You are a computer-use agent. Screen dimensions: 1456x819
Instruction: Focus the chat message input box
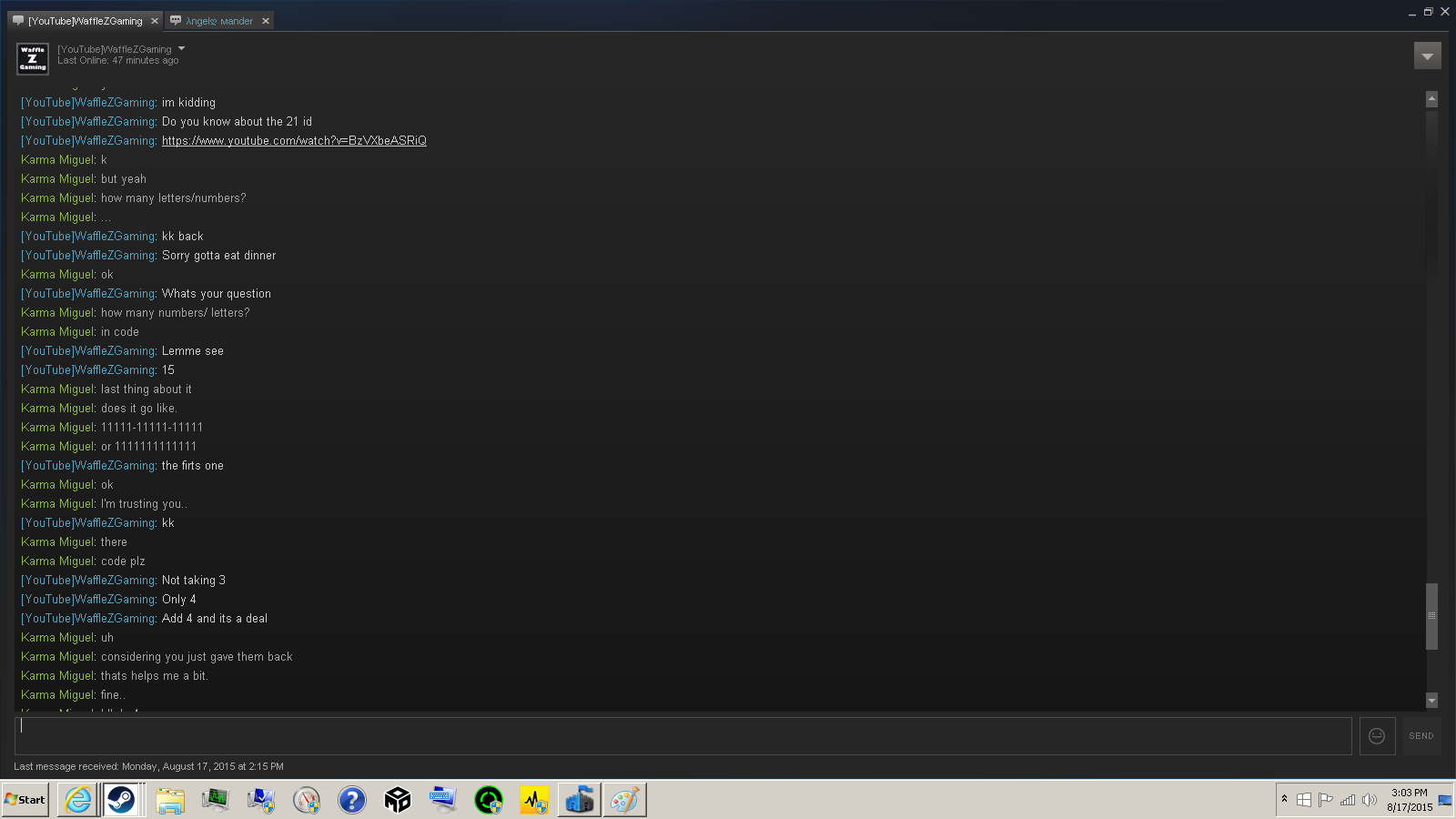pyautogui.click(x=682, y=736)
